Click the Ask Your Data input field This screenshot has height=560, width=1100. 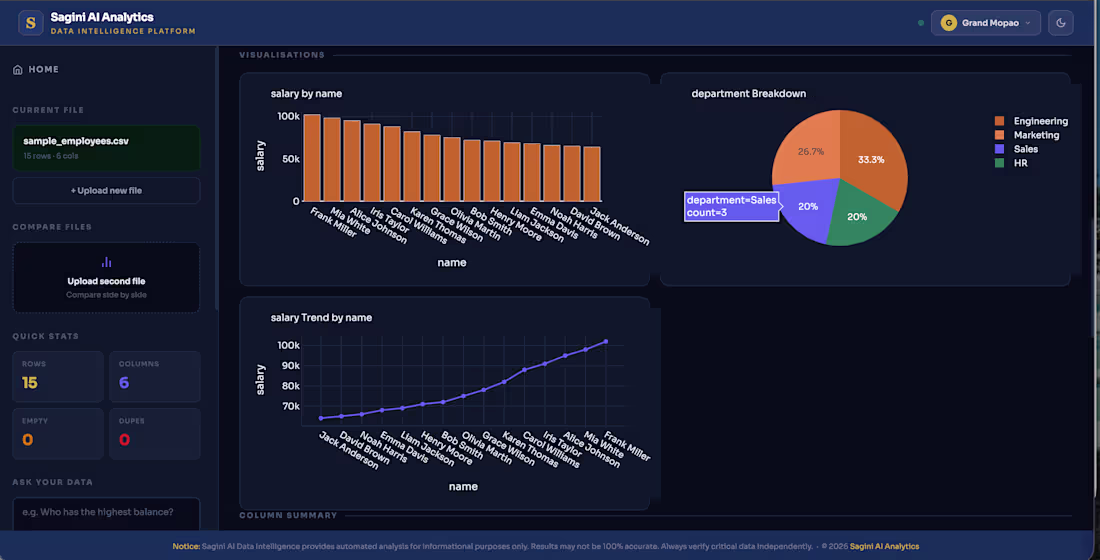click(106, 513)
